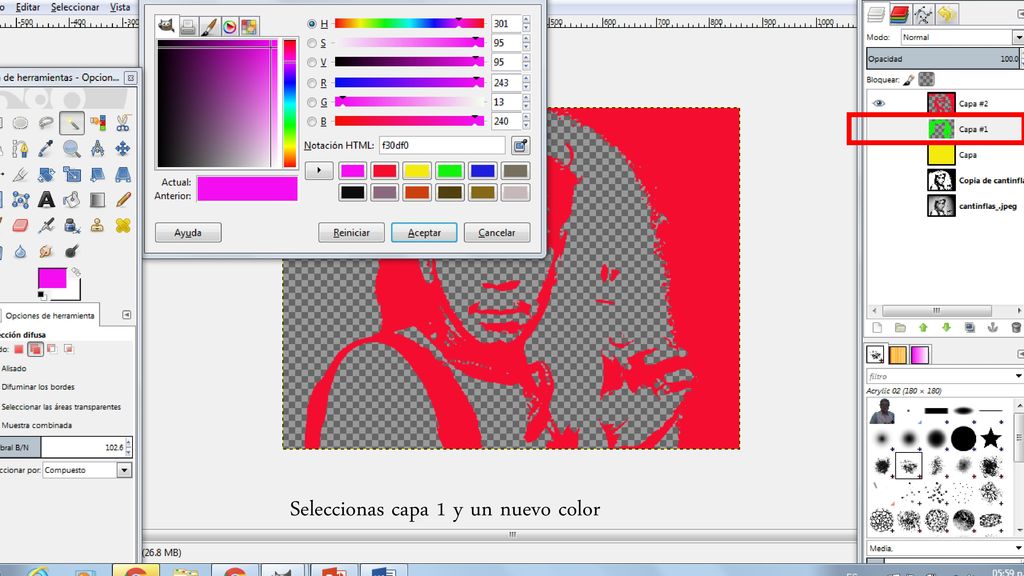
Task: Select the B blue radio button
Action: 312,121
